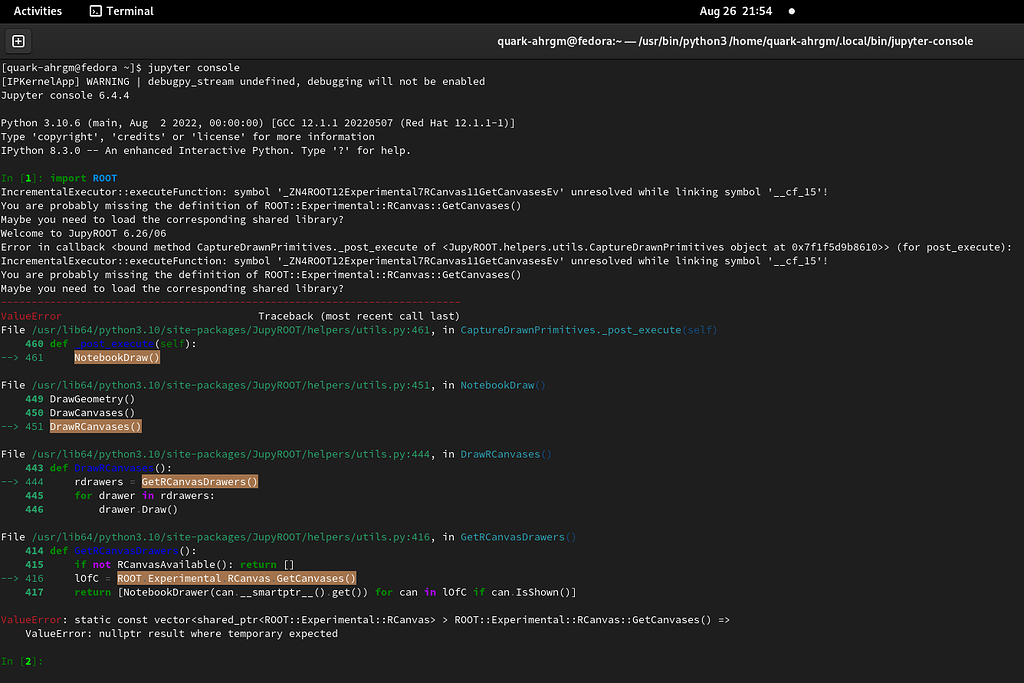
Task: Click the highlighted DrawRCanvases() code
Action: 95,426
